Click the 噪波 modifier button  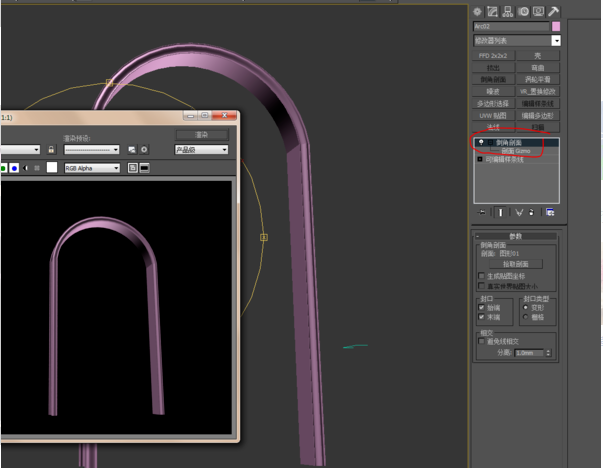(x=493, y=92)
